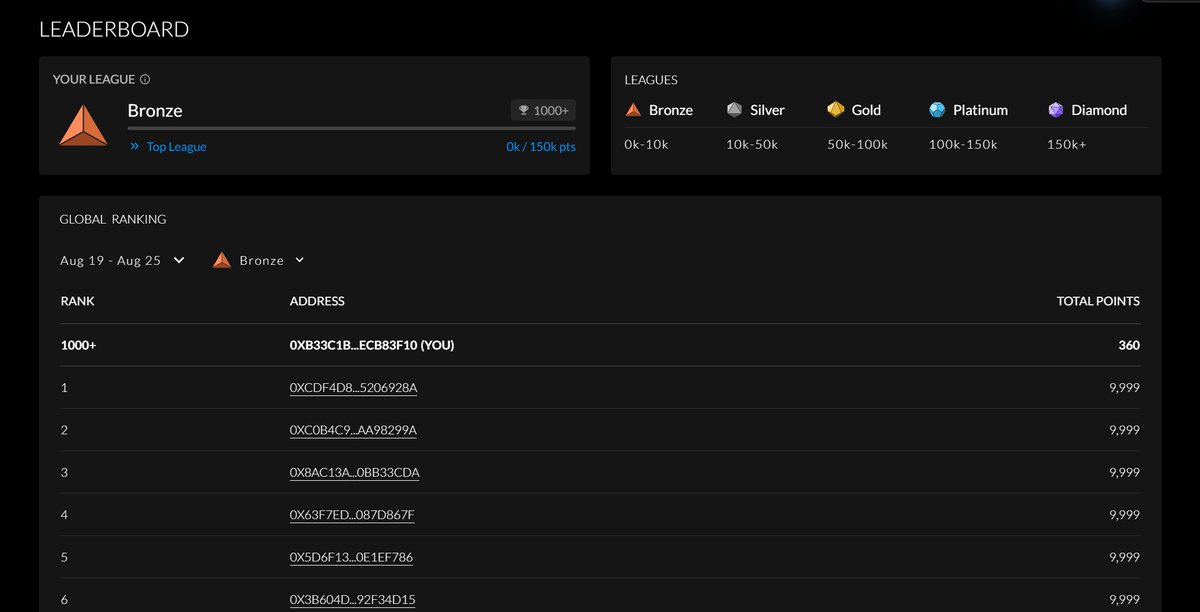Viewport: 1200px width, 612px height.
Task: Click your address 0XB33C1B...ECB83F10 (YOU)
Action: tap(373, 345)
